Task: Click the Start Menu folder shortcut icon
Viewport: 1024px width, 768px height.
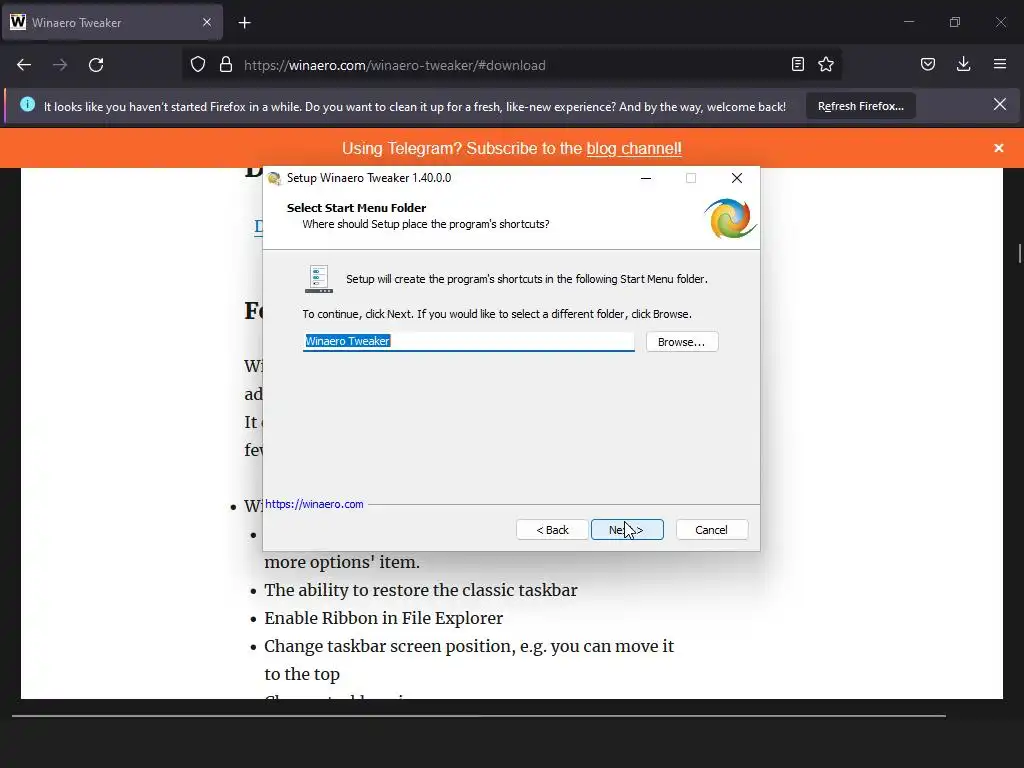Action: 319,279
